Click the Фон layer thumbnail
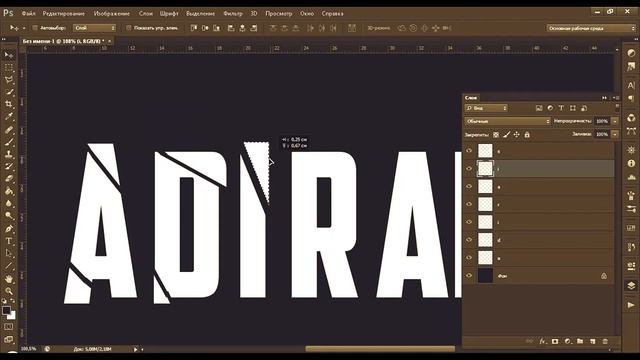Screen dimensions: 640x360 (485, 276)
